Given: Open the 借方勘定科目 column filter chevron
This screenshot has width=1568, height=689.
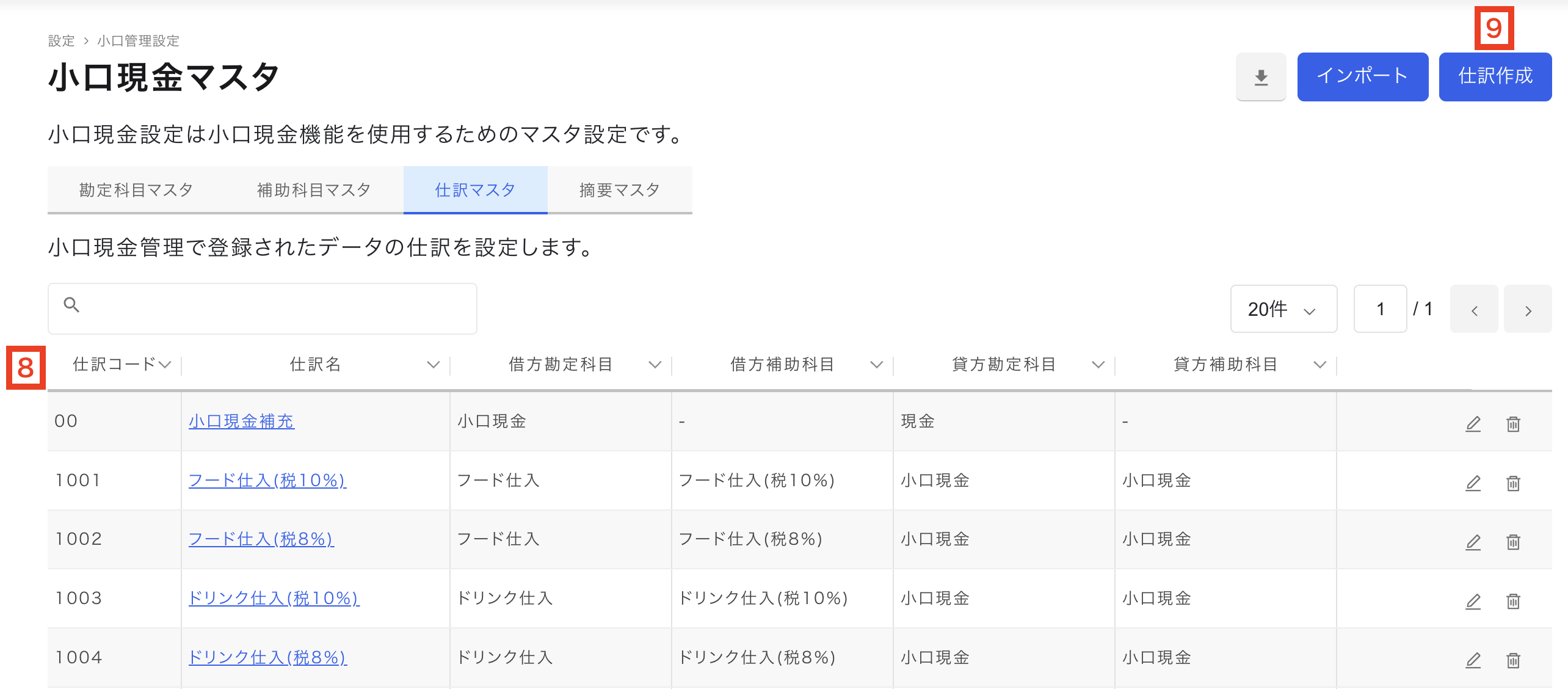Looking at the screenshot, I should 655,365.
